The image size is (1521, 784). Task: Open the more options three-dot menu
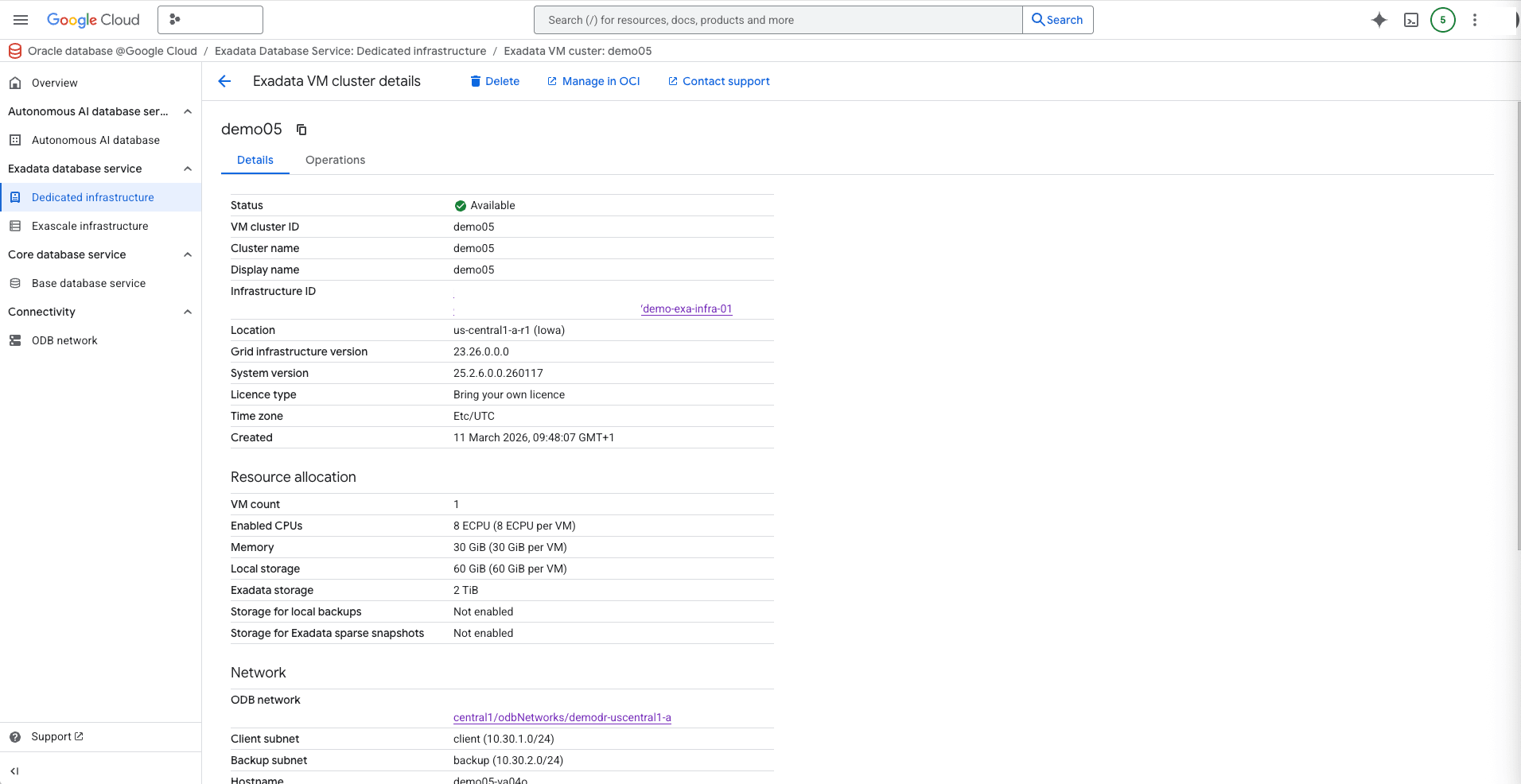1476,20
